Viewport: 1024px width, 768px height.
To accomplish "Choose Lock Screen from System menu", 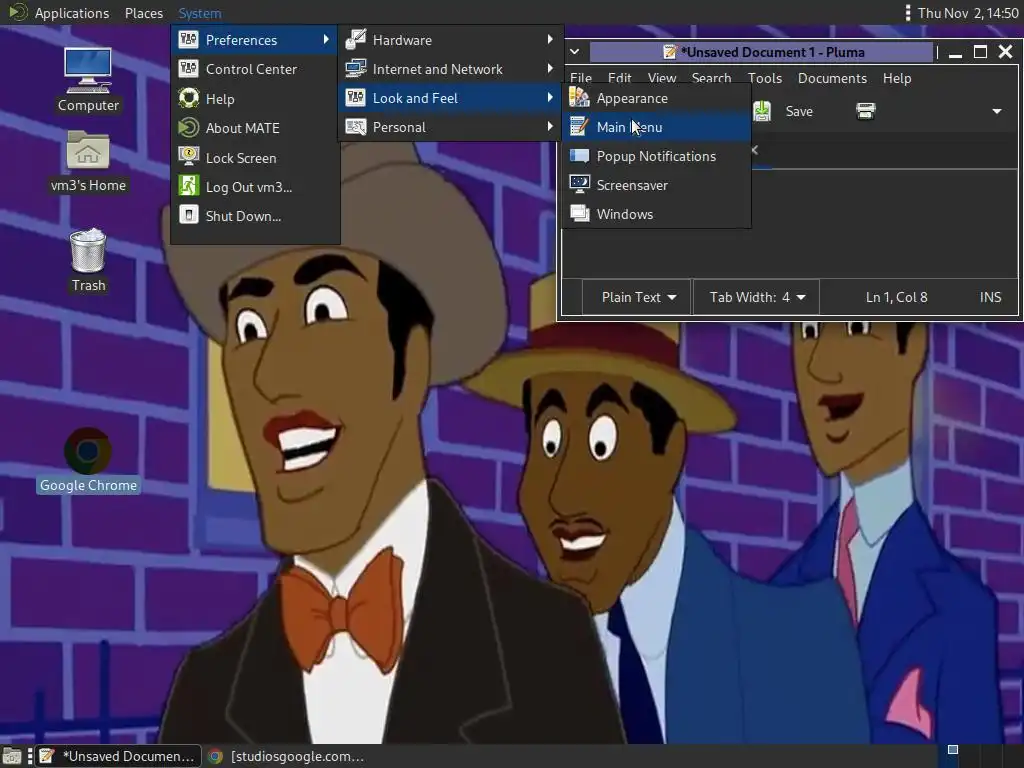I will pyautogui.click(x=255, y=157).
